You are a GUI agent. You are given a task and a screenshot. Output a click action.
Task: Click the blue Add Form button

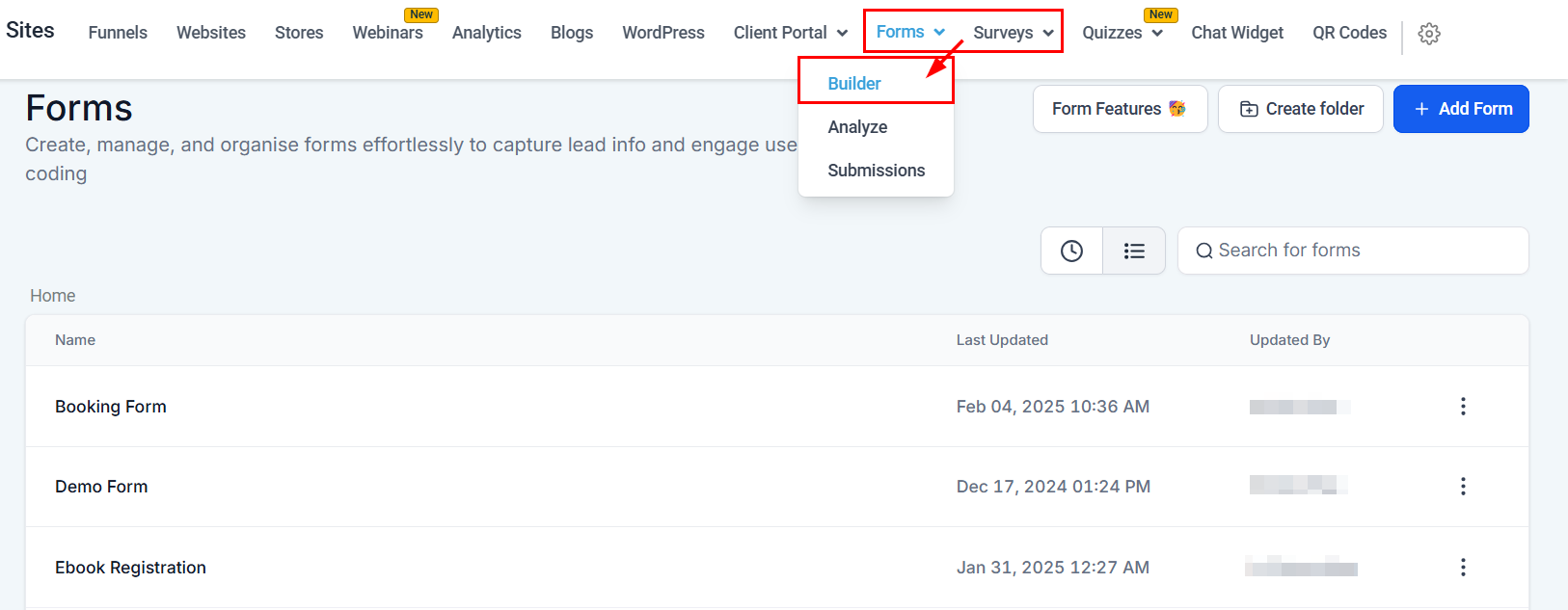point(1461,109)
